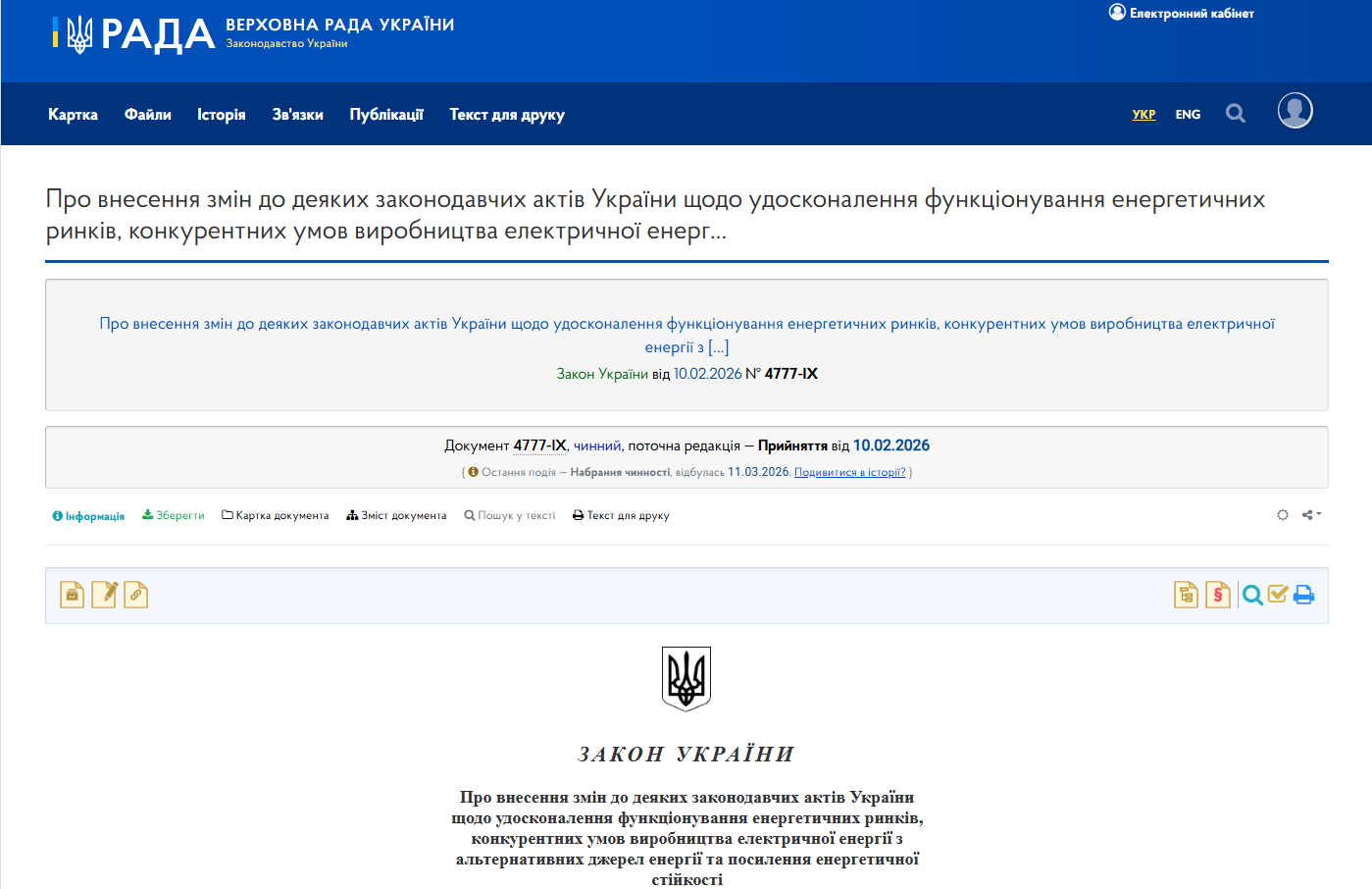Click the blue printer icon
Viewport: 1372px width, 889px height.
pos(1303,595)
